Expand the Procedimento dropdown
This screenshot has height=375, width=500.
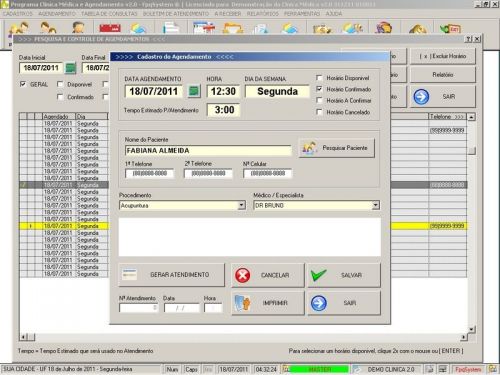click(242, 205)
